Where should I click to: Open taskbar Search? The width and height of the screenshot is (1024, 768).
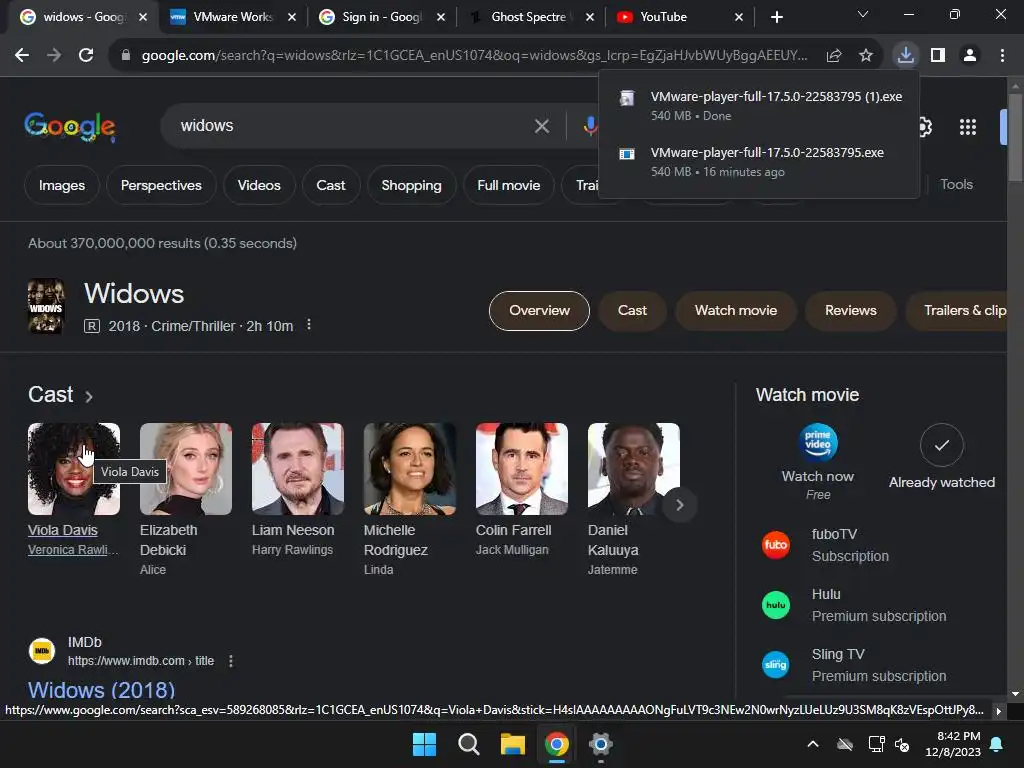(468, 744)
